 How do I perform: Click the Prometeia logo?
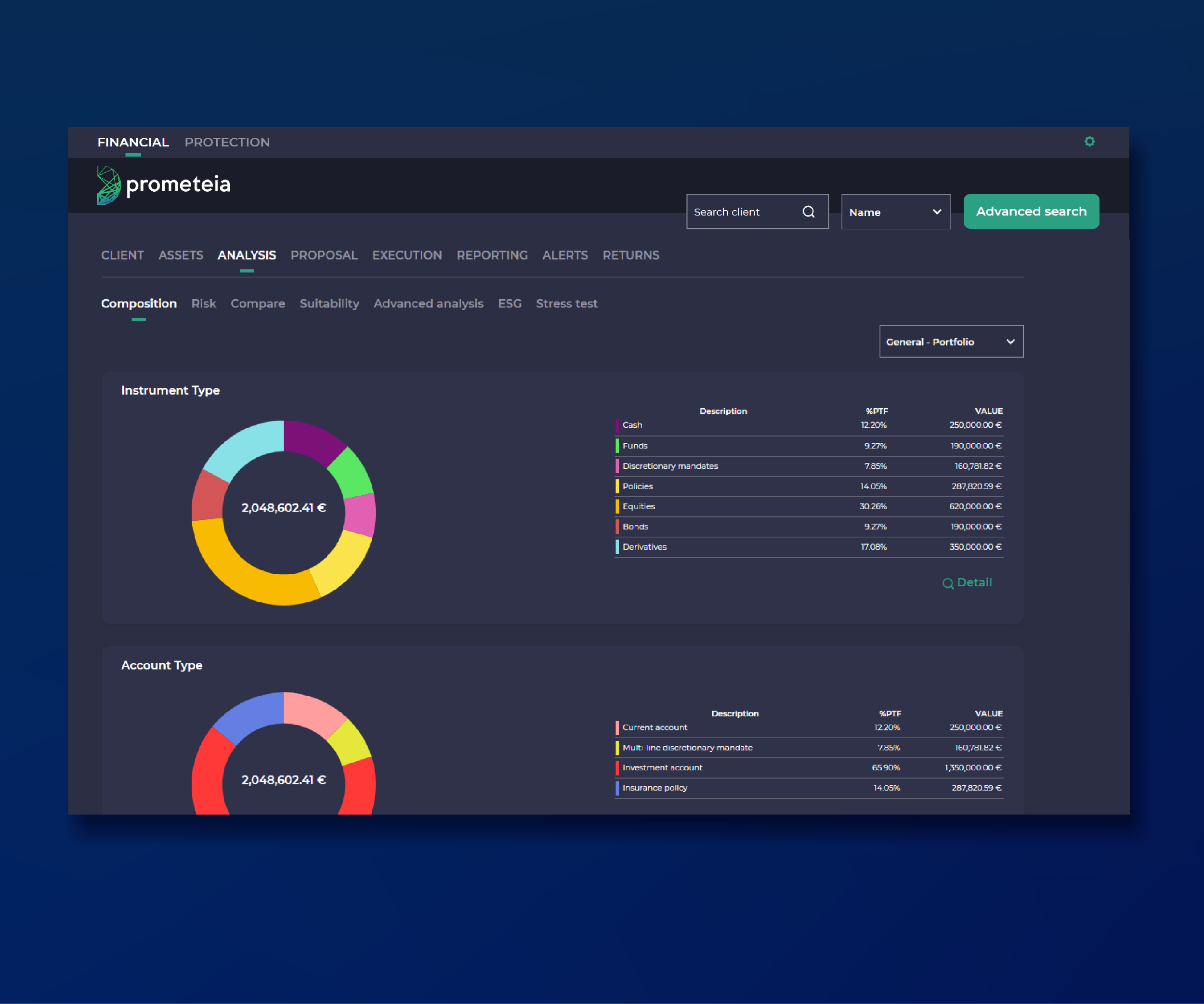click(x=164, y=185)
